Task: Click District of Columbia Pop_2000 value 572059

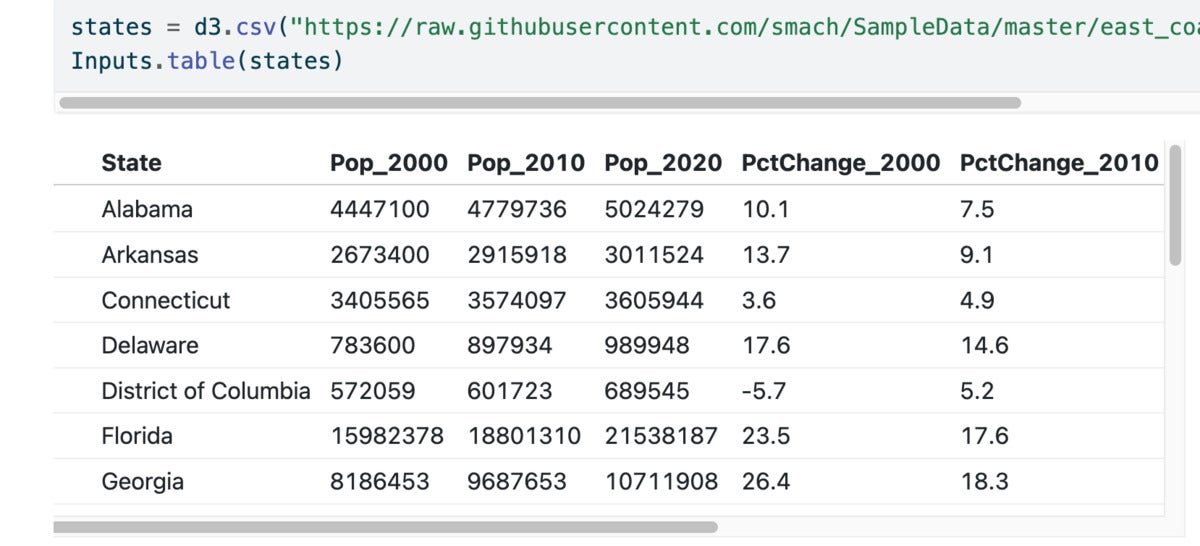Action: 373,390
